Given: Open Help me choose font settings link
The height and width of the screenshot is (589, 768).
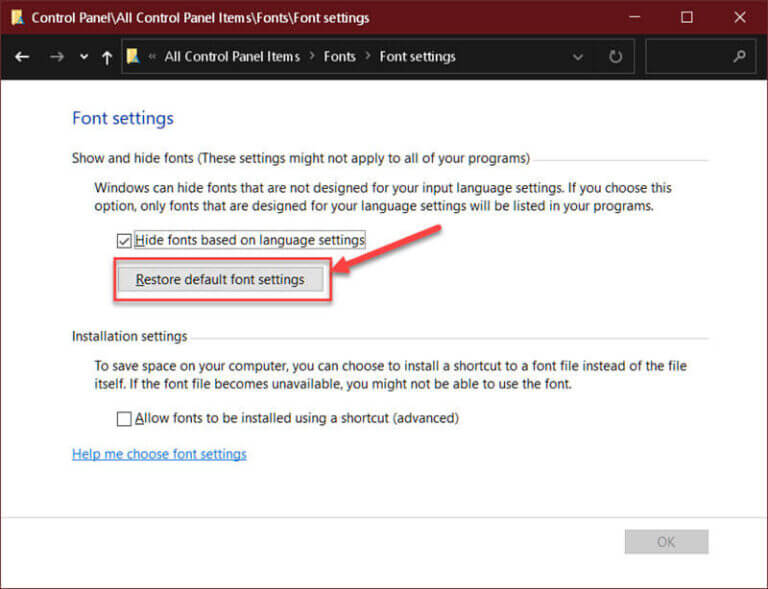Looking at the screenshot, I should 159,454.
